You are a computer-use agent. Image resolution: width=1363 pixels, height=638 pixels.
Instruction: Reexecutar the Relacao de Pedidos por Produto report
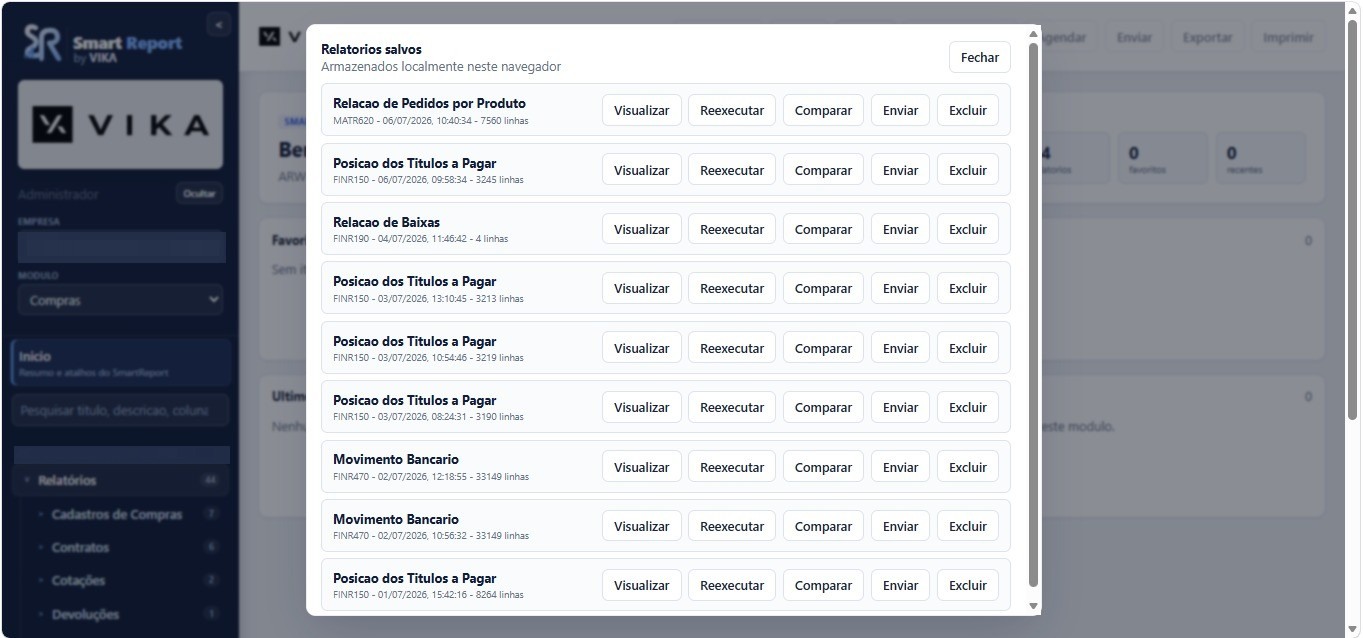pos(732,110)
